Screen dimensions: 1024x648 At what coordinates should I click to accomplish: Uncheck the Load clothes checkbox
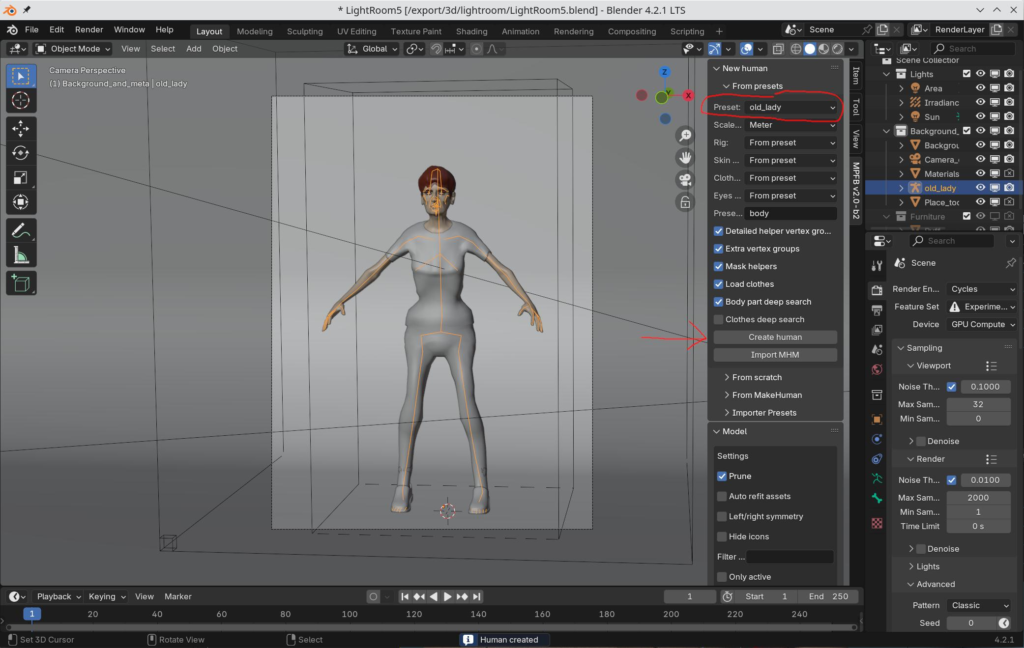point(718,284)
